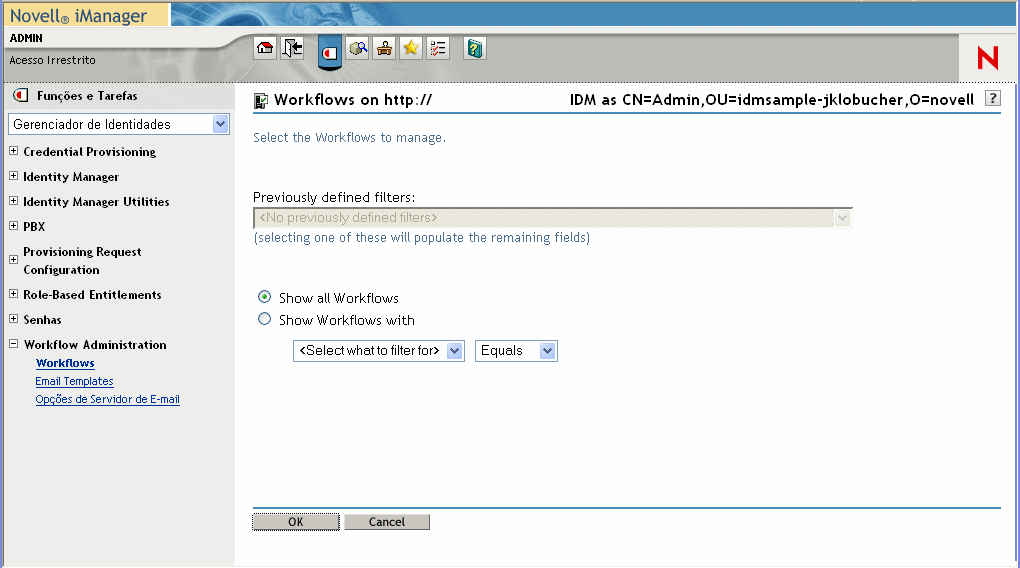Expand Identity Manager plus box
Screen dimensions: 1020x568
13,176
